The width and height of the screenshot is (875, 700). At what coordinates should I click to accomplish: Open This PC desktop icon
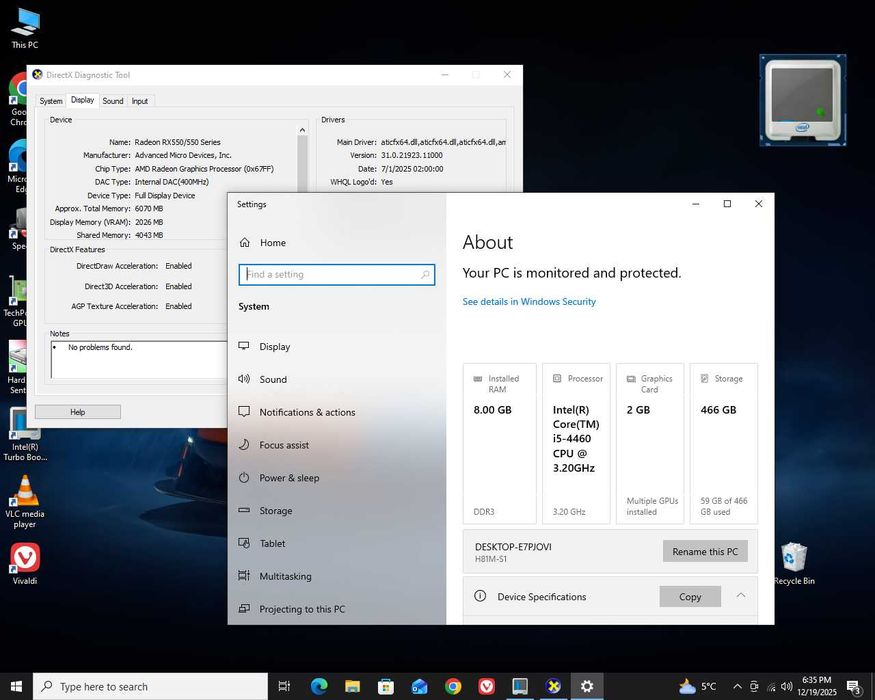[25, 29]
